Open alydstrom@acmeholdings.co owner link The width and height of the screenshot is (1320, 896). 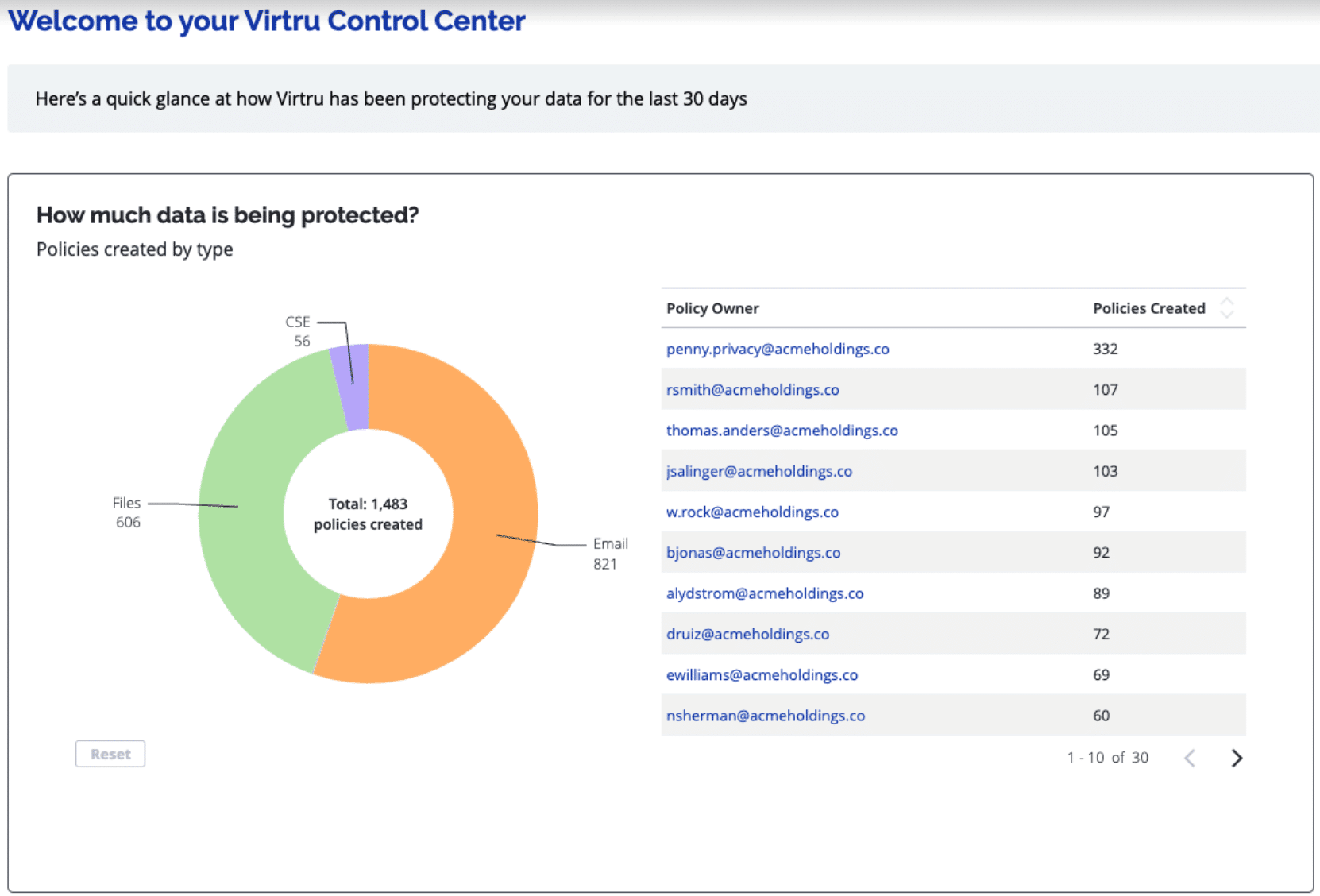[x=764, y=593]
